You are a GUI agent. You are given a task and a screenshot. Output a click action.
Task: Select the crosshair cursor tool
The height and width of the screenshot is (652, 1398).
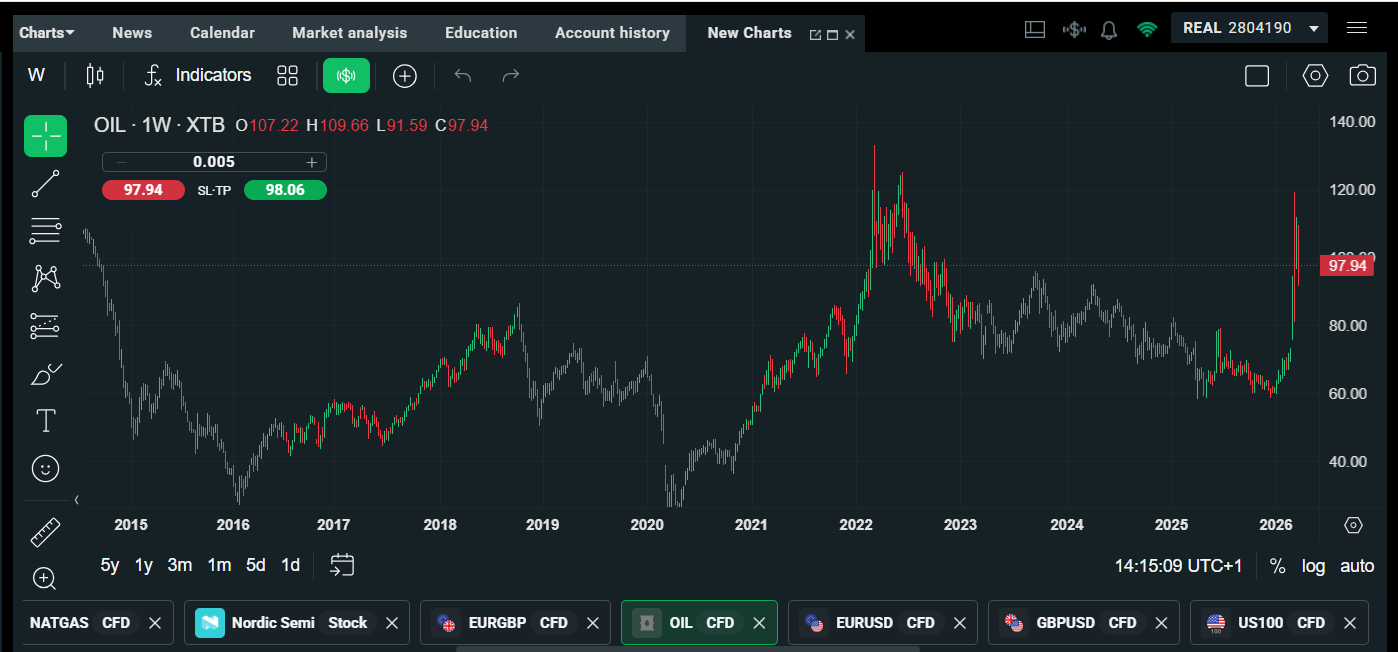[45, 136]
